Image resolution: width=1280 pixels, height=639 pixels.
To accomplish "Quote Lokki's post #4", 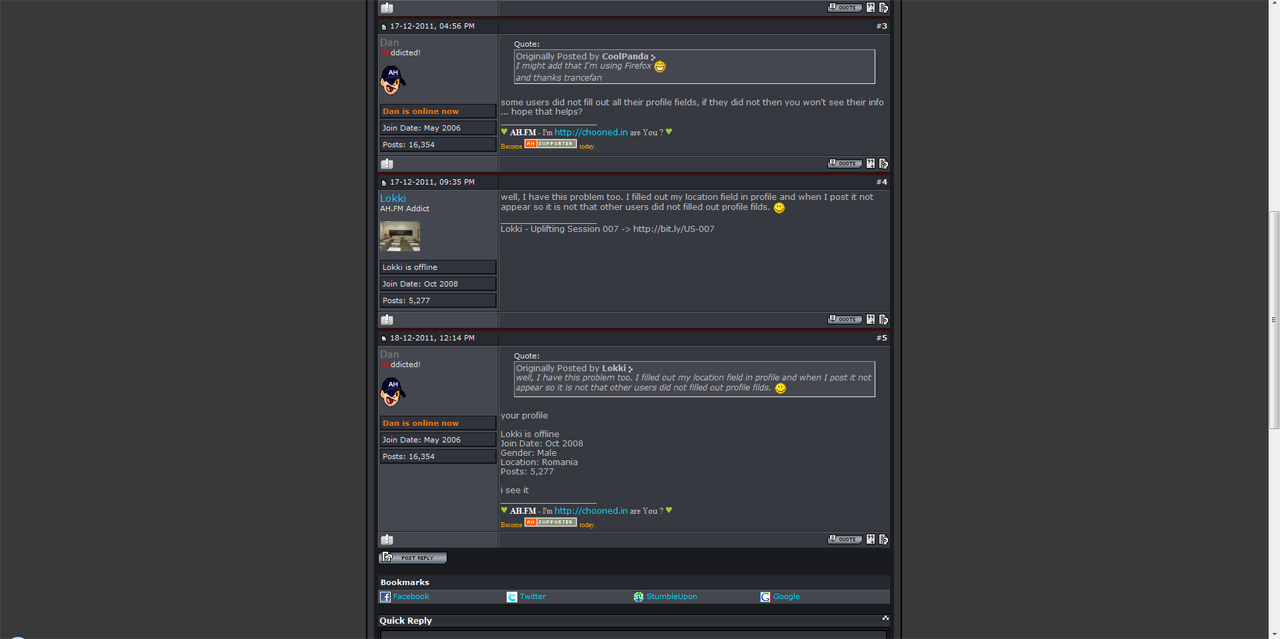I will [845, 320].
